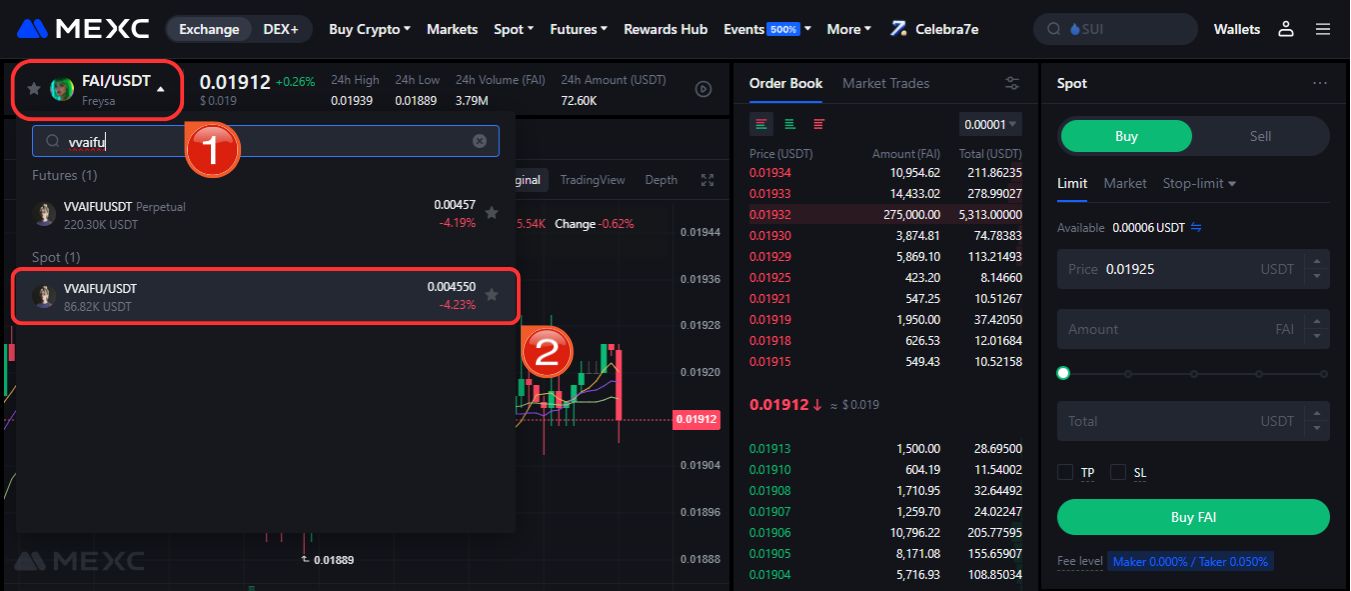Set amount slider to the 50% midpoint
Image resolution: width=1351 pixels, height=591 pixels.
coord(1193,373)
